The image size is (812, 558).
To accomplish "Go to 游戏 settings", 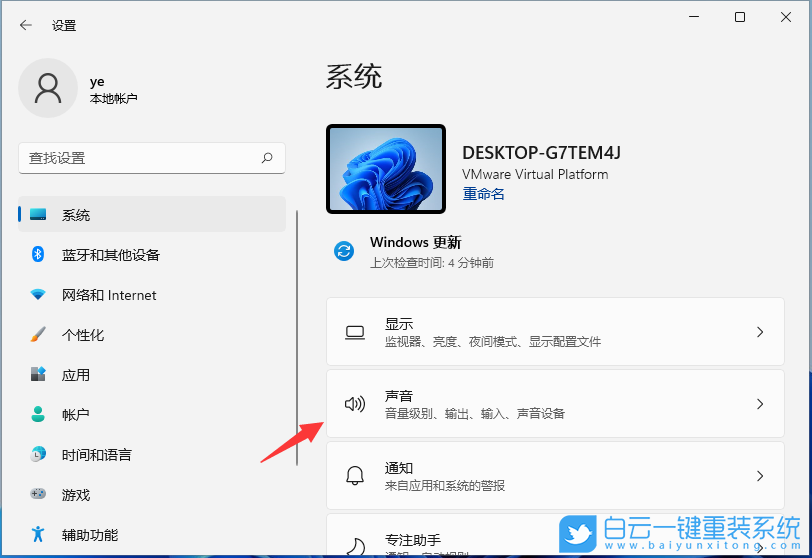I will click(152, 494).
